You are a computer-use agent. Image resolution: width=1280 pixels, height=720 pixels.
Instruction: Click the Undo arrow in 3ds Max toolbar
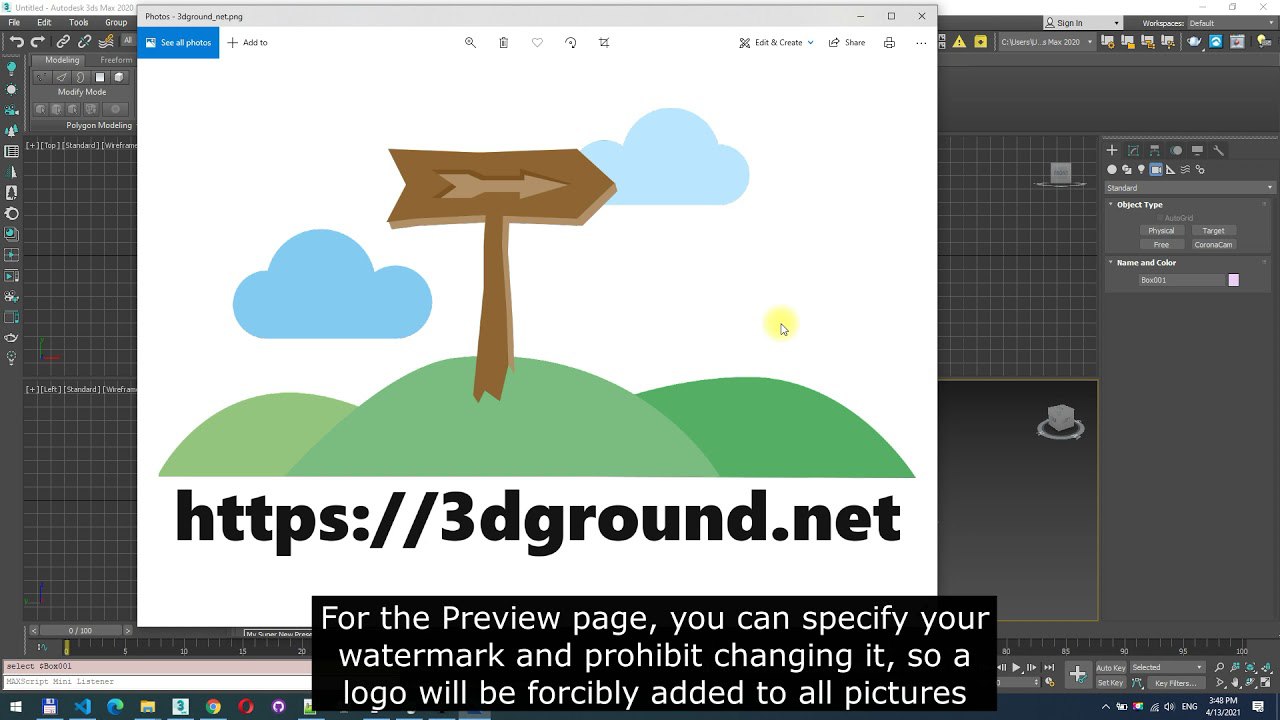tap(17, 41)
